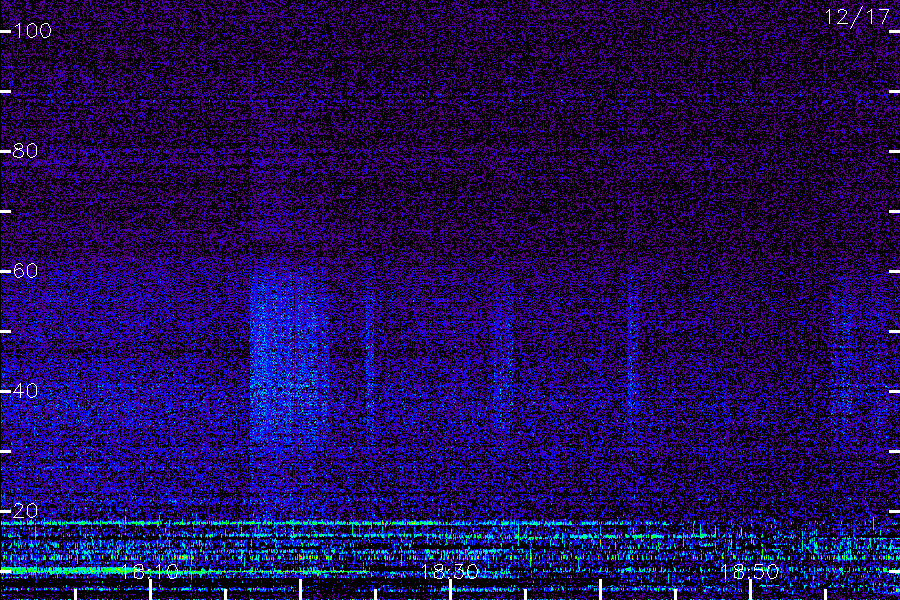
Task: Click the 20 frequency axis label
Action: tap(26, 510)
